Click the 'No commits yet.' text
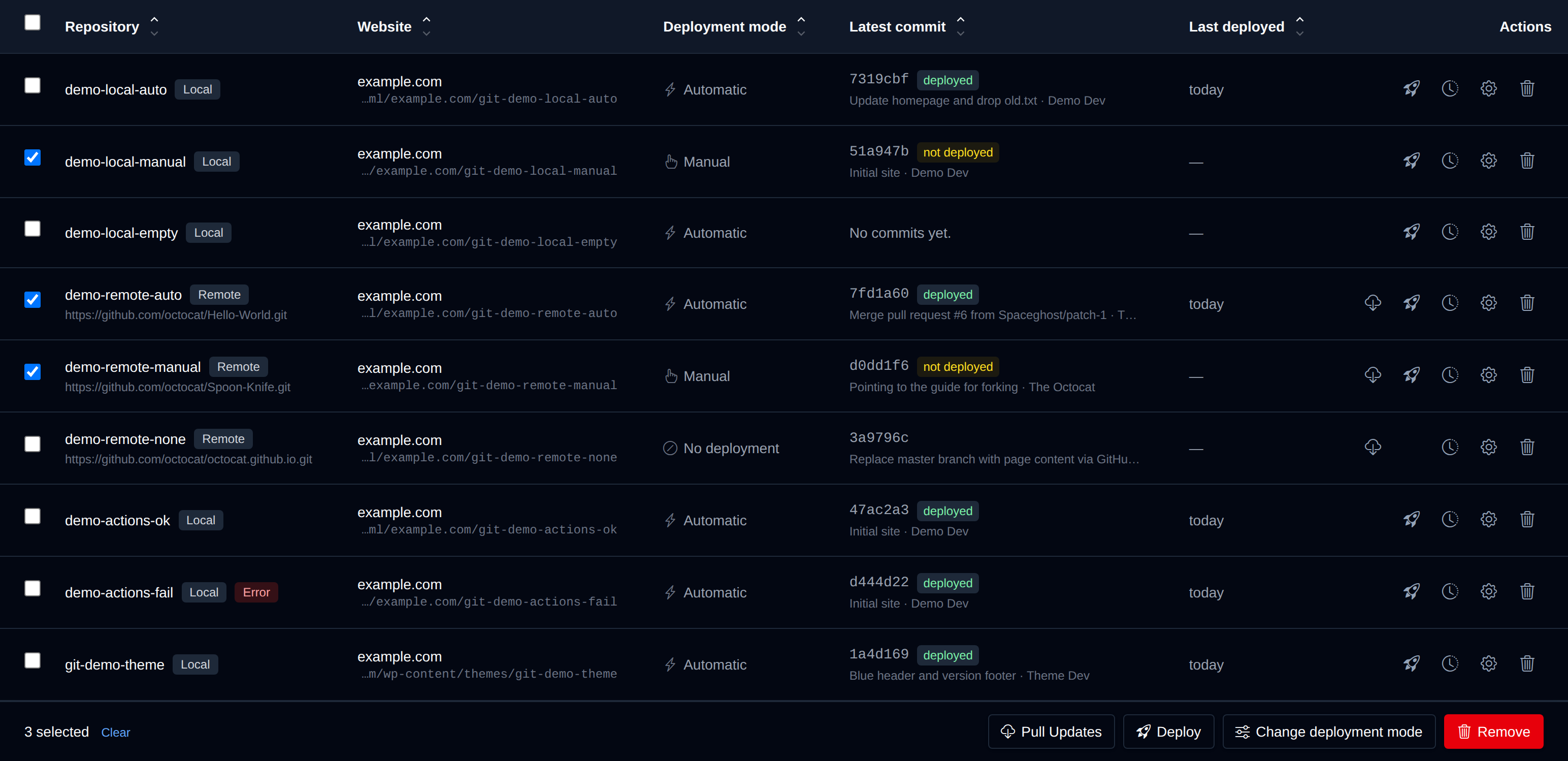The height and width of the screenshot is (761, 1568). 900,233
